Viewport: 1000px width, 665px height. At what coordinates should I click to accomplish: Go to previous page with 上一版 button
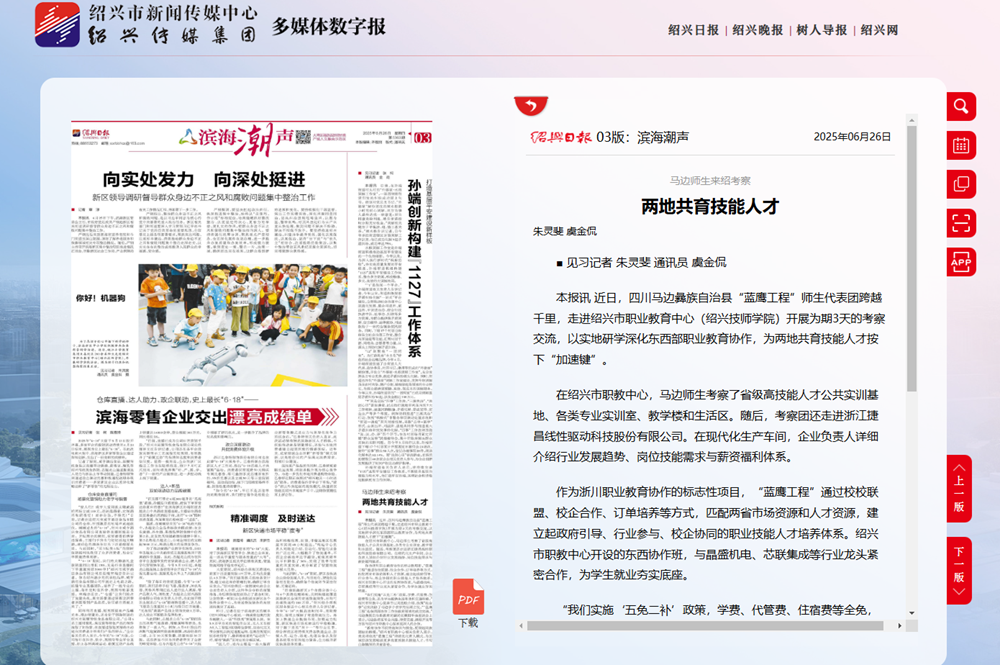click(x=959, y=488)
